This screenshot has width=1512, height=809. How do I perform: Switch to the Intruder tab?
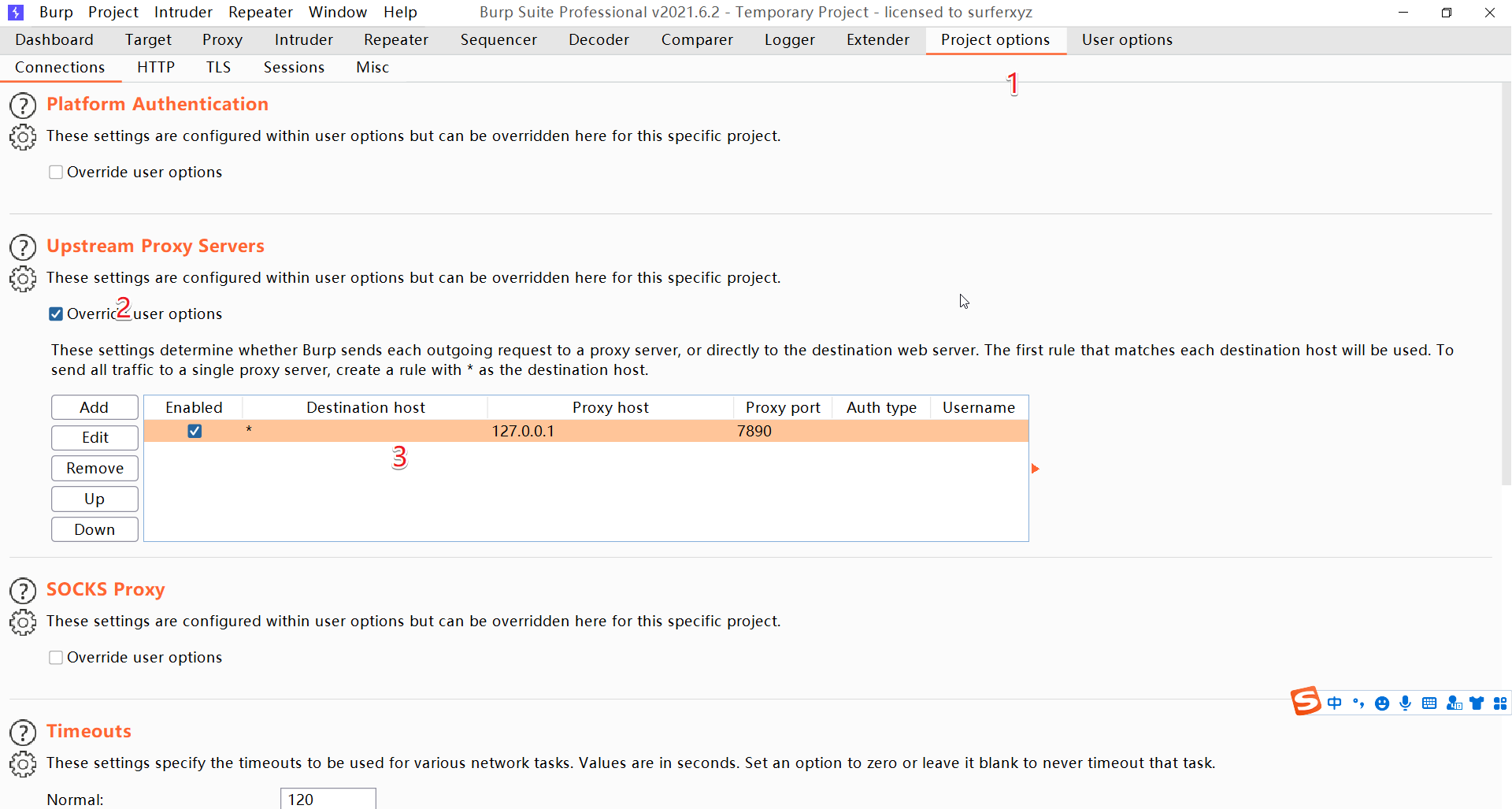click(304, 40)
